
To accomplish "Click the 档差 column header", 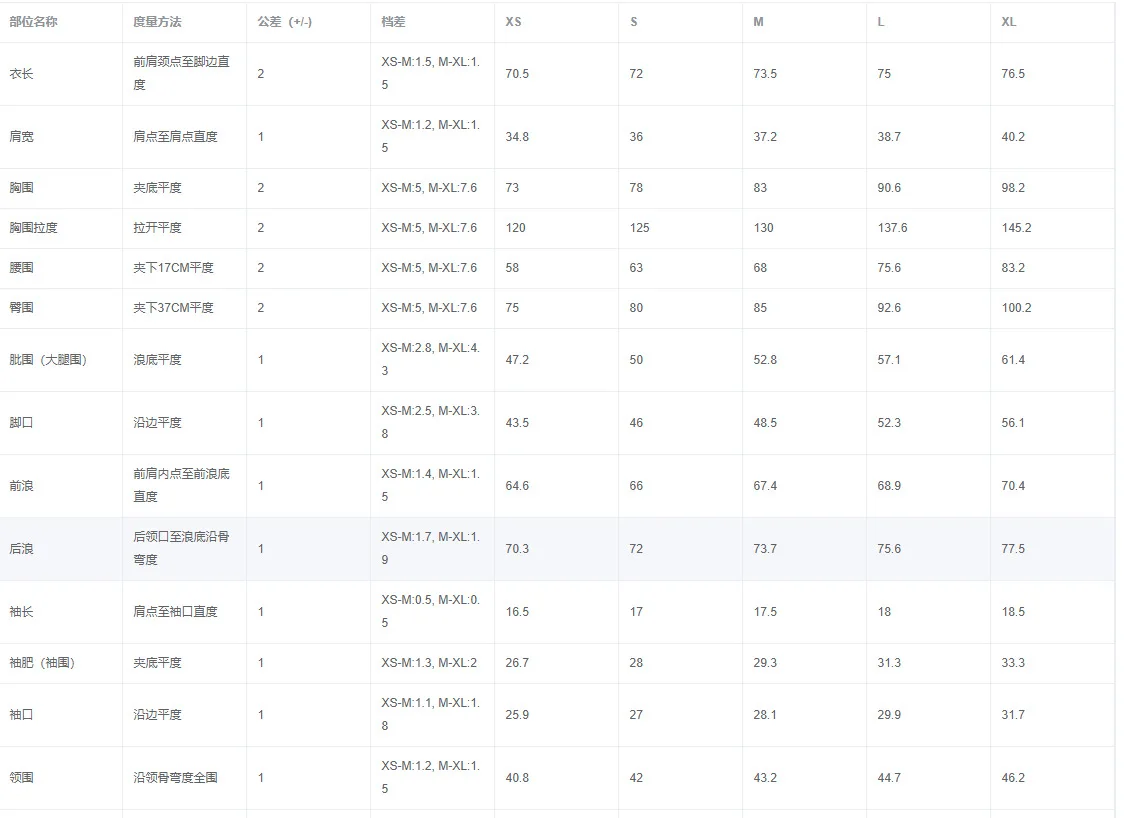I will [x=393, y=22].
